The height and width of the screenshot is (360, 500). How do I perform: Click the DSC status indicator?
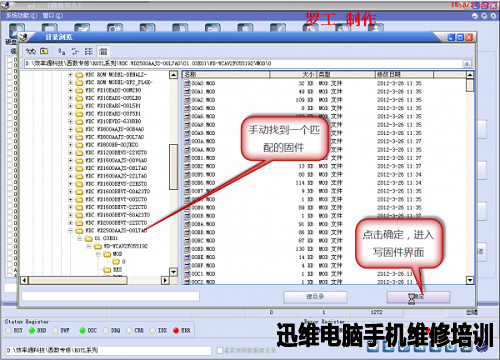83,330
